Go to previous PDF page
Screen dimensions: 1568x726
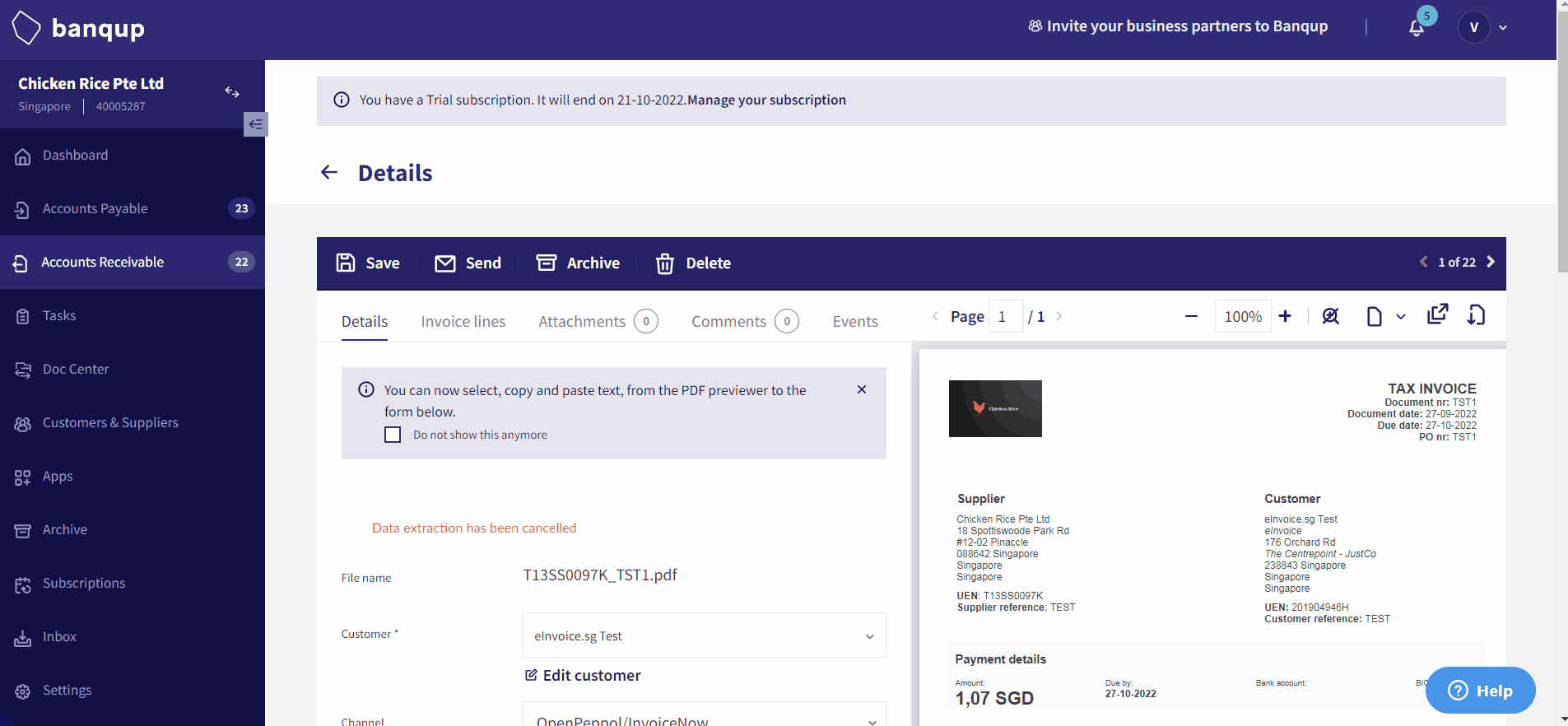(x=935, y=316)
